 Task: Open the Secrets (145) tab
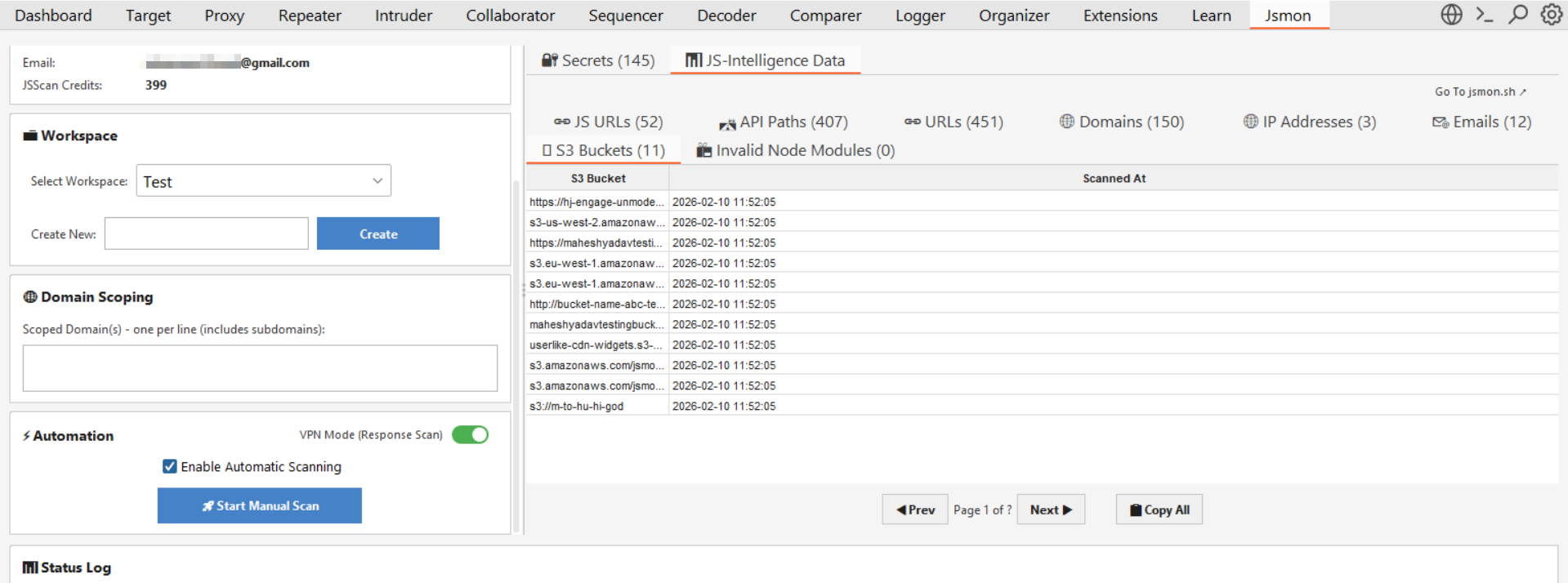598,60
